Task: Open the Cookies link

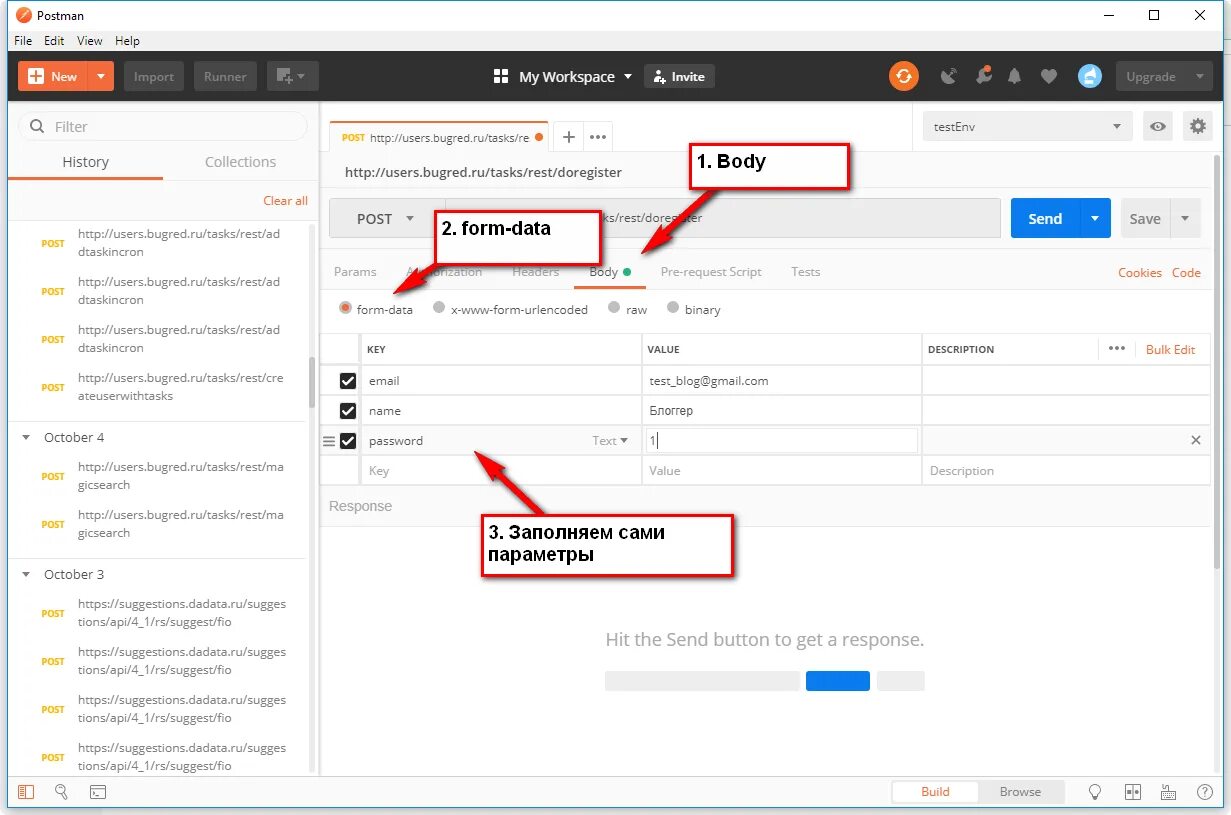Action: [1140, 272]
